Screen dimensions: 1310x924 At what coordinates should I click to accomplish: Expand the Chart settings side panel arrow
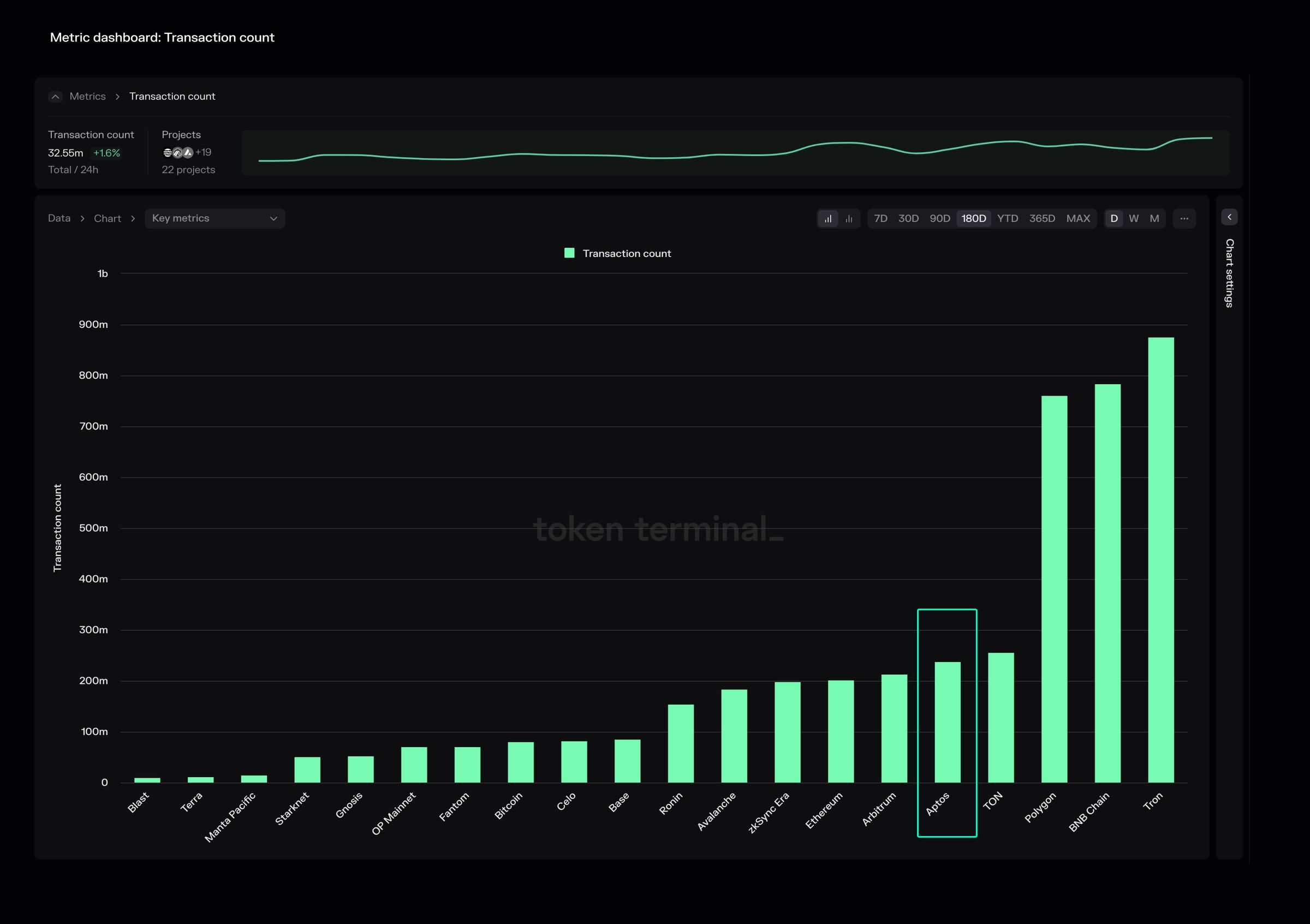(x=1229, y=217)
